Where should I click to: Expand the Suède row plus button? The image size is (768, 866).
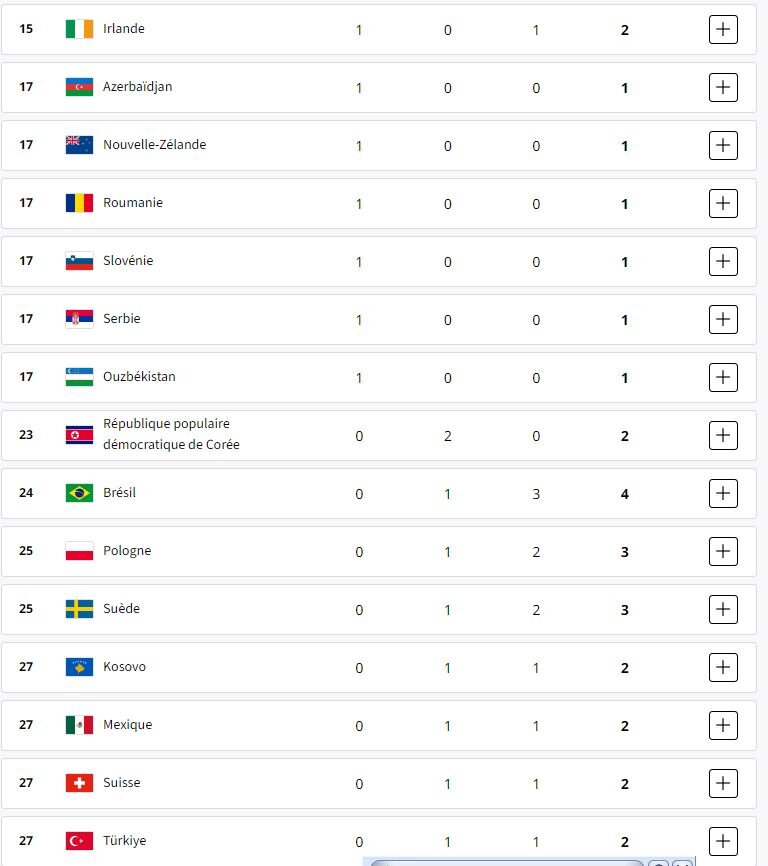pos(723,609)
